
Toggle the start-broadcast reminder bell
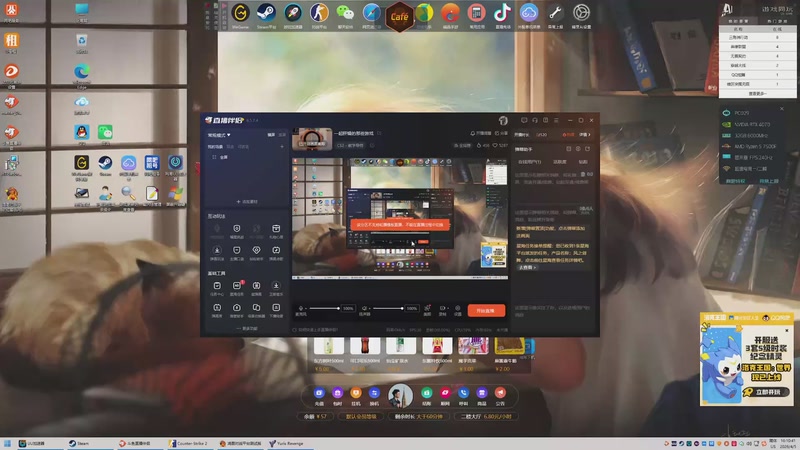click(481, 133)
